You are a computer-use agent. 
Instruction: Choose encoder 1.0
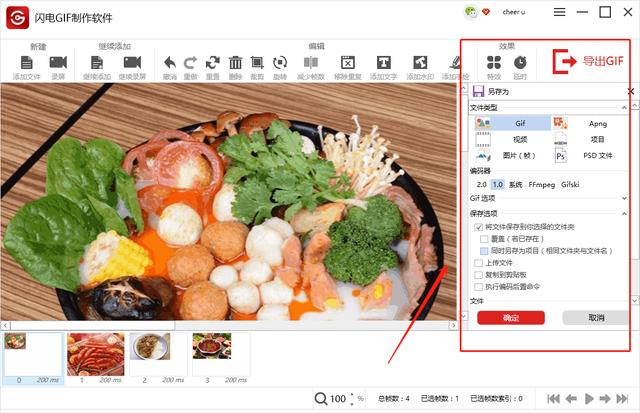498,184
